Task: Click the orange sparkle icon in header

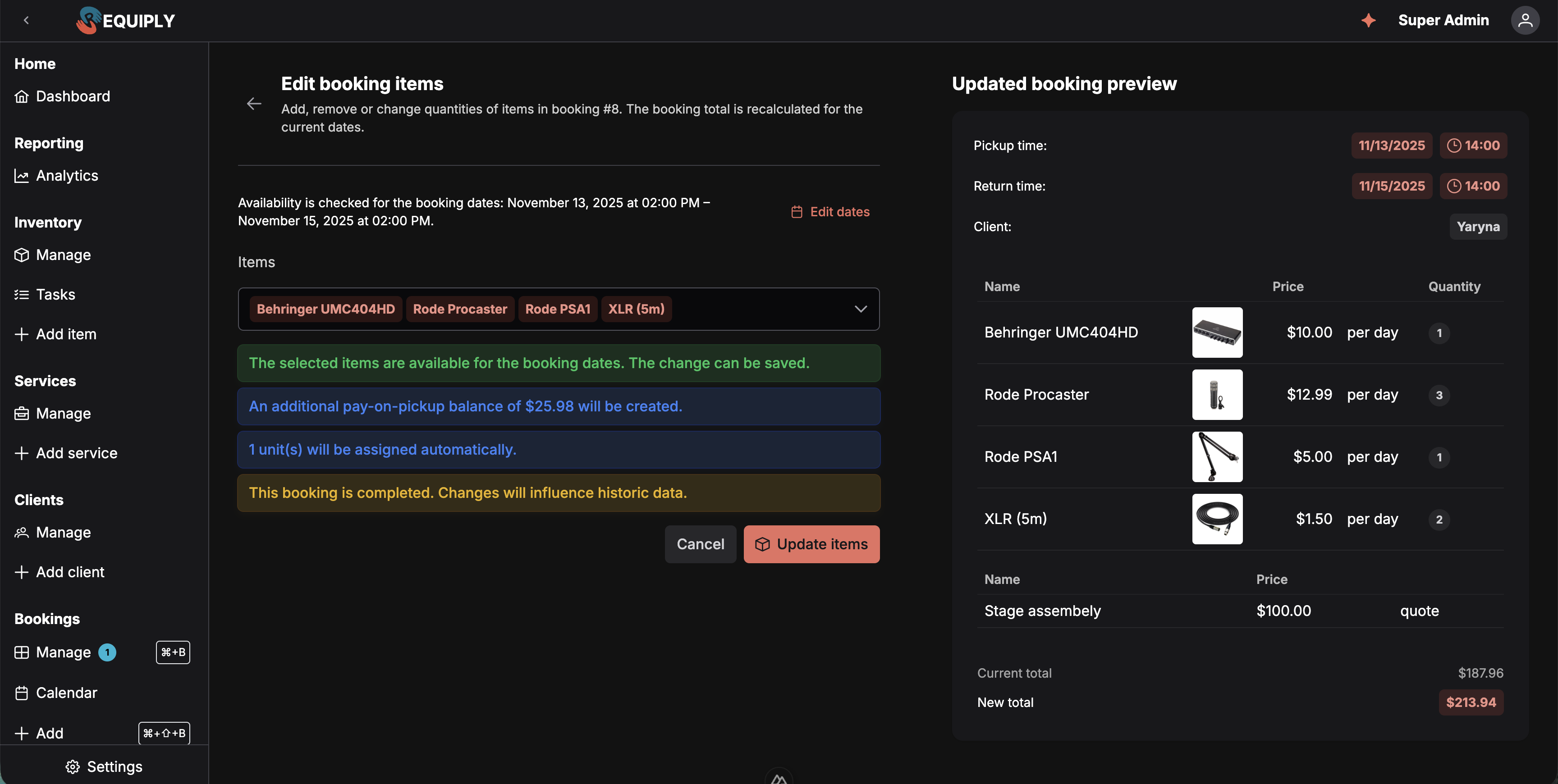Action: (1368, 20)
